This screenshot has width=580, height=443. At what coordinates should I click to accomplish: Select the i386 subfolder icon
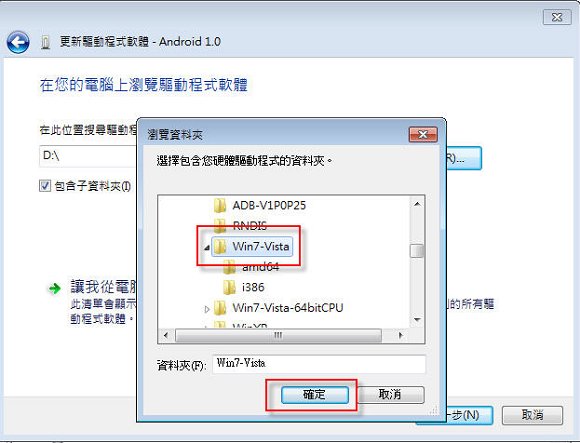229,287
